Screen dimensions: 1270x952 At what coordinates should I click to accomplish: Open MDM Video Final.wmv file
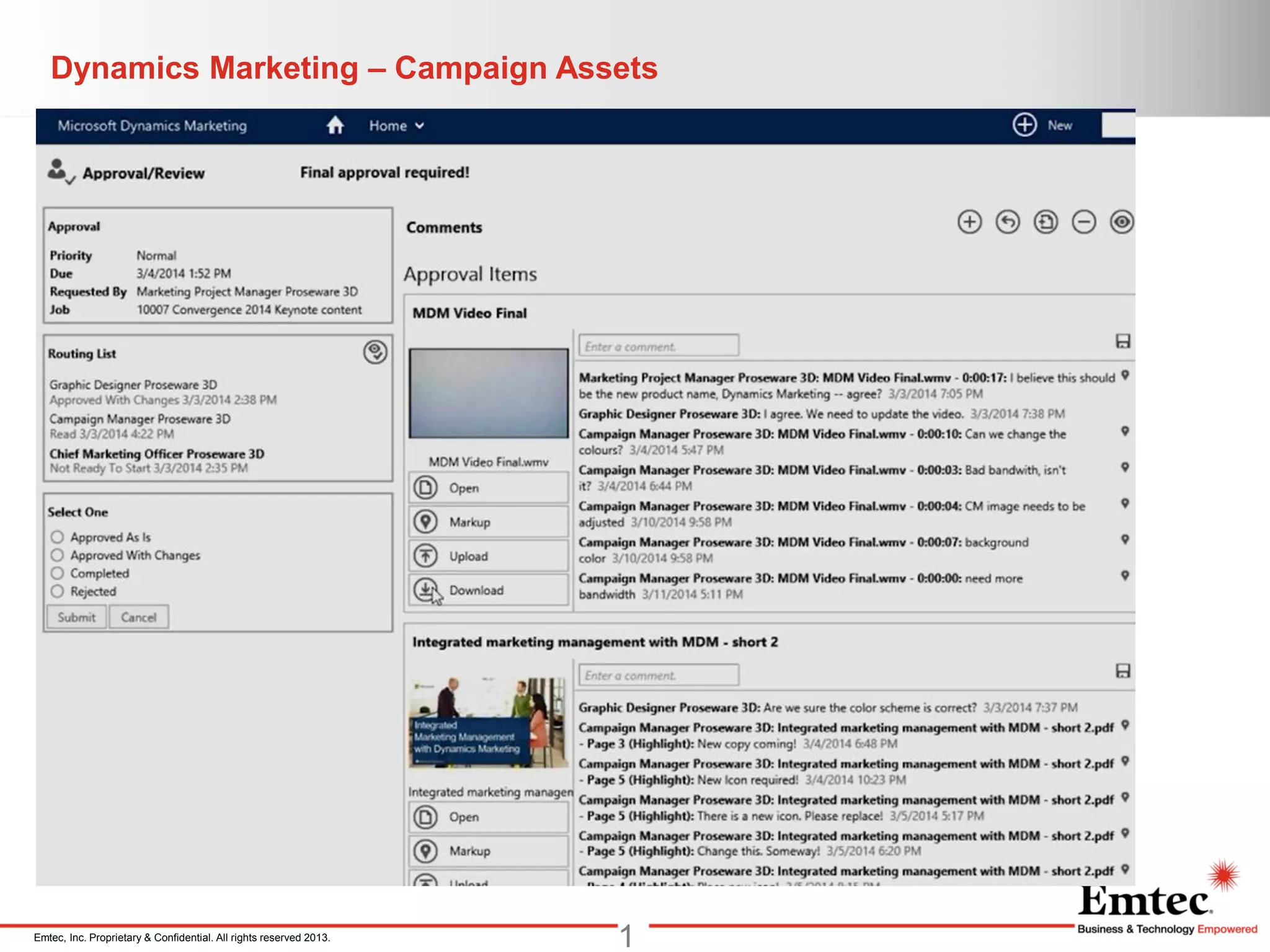tap(489, 488)
